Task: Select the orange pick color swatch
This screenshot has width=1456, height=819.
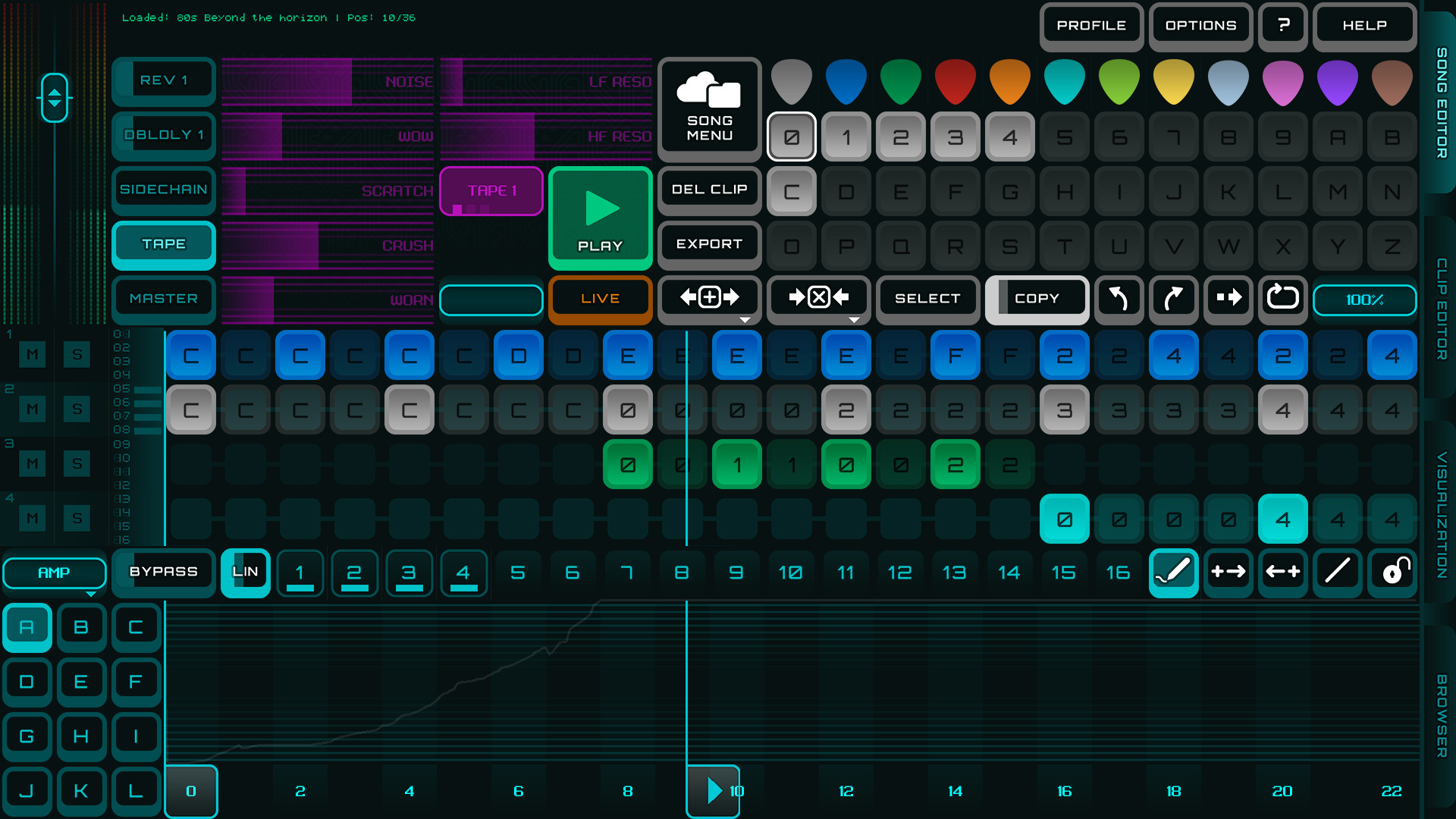Action: 1009,81
